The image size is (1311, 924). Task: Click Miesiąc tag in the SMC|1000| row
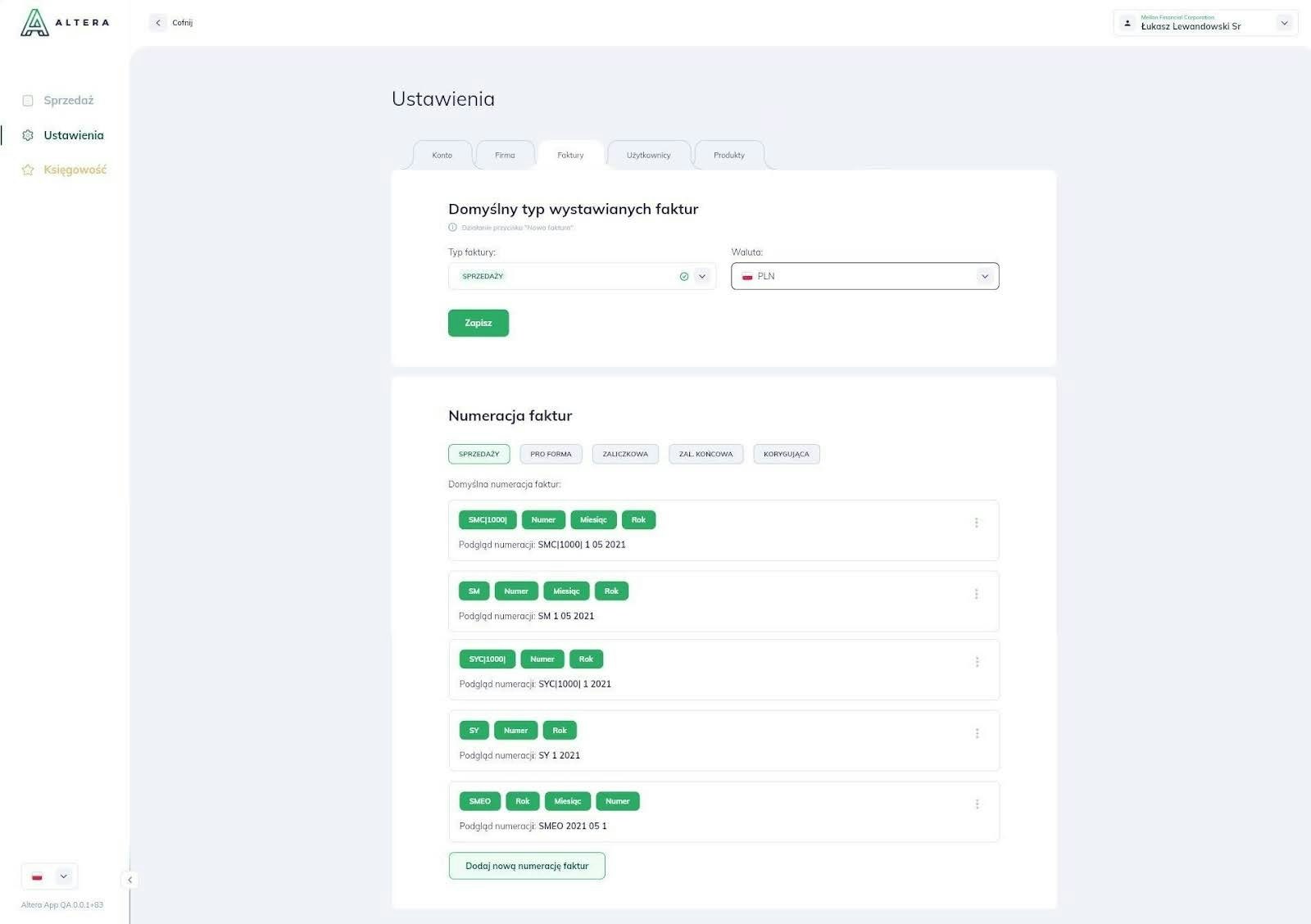[x=593, y=520]
